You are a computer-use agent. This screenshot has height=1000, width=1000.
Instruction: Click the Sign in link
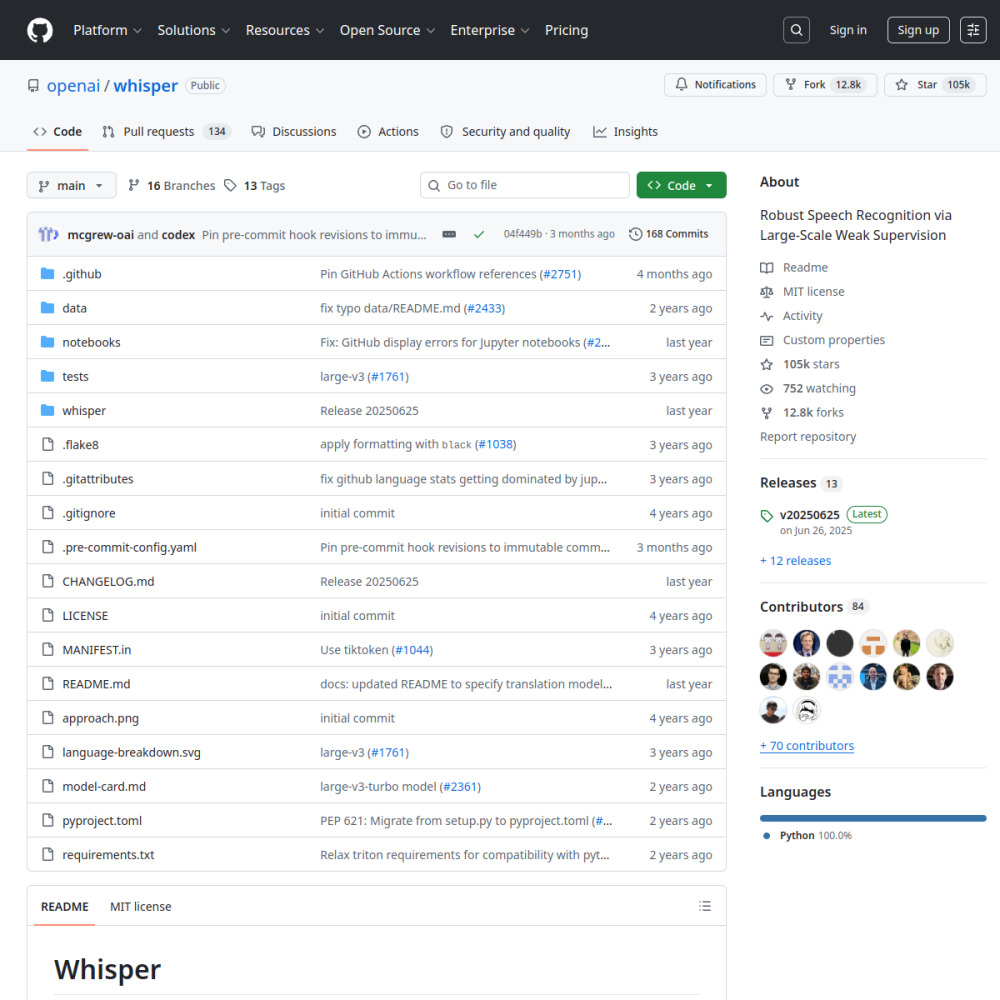coord(848,30)
